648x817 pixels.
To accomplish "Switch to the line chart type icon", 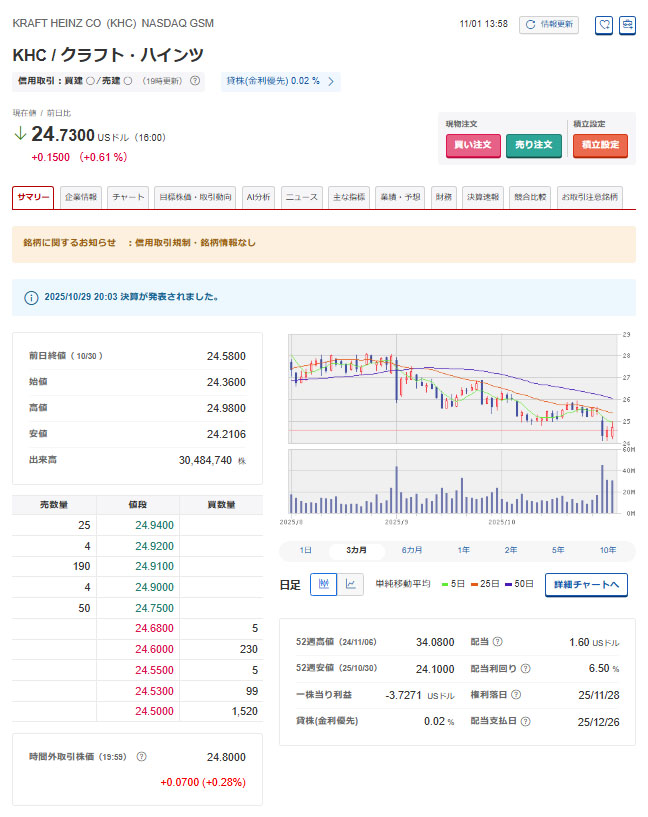I will 350,584.
